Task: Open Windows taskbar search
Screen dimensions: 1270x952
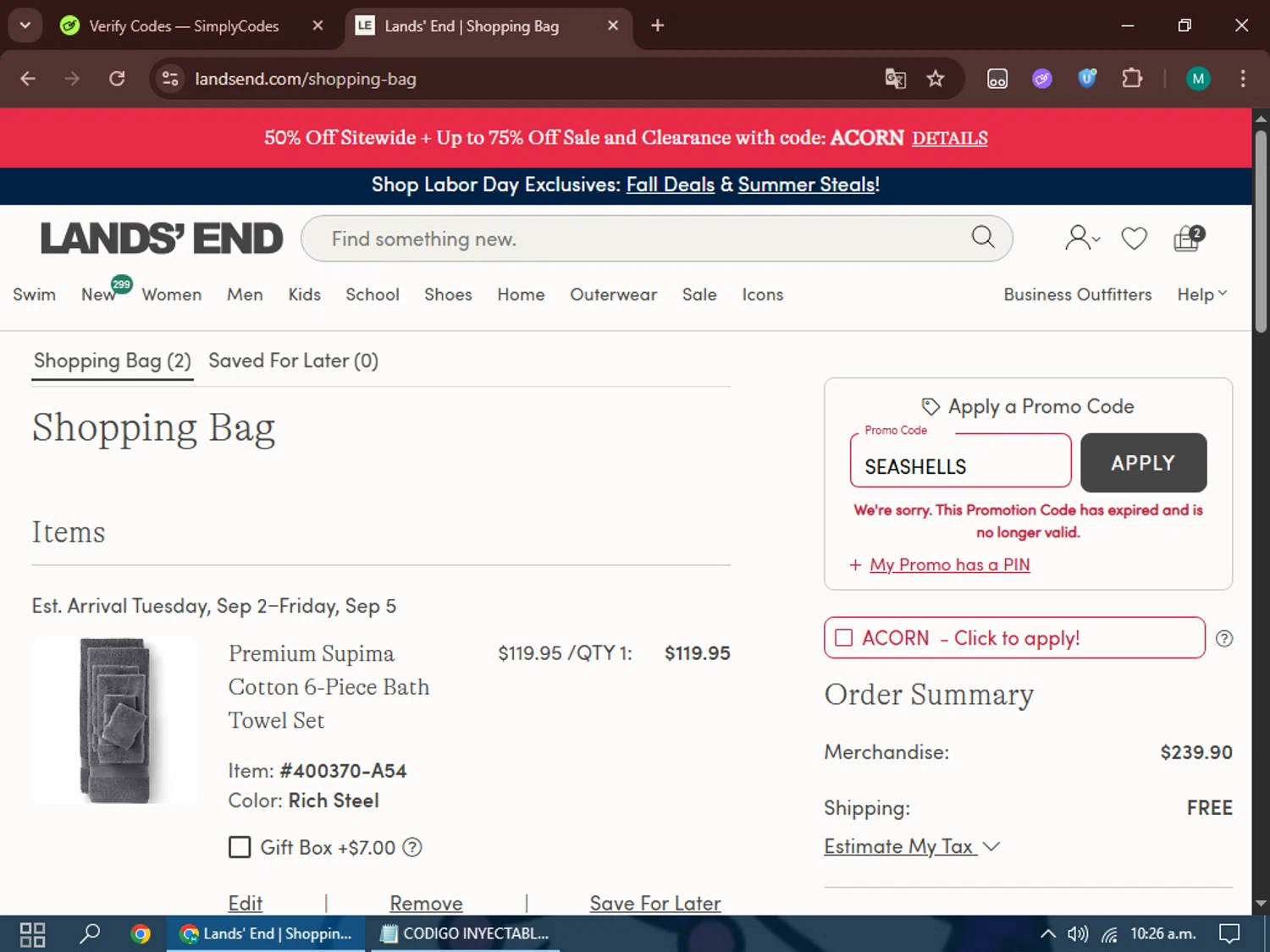Action: coord(89,933)
